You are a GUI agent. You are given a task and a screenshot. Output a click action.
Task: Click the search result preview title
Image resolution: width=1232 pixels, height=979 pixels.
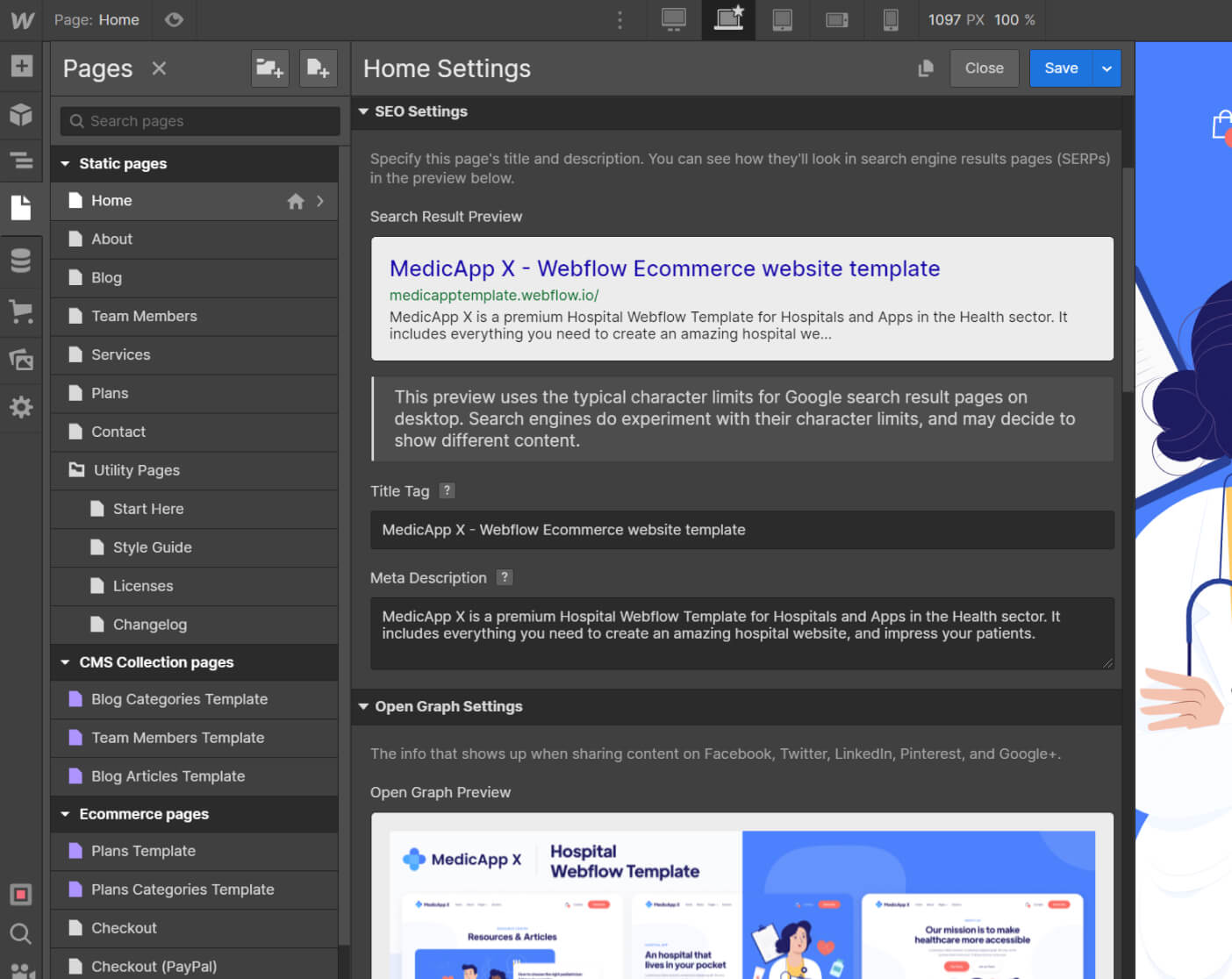(664, 268)
